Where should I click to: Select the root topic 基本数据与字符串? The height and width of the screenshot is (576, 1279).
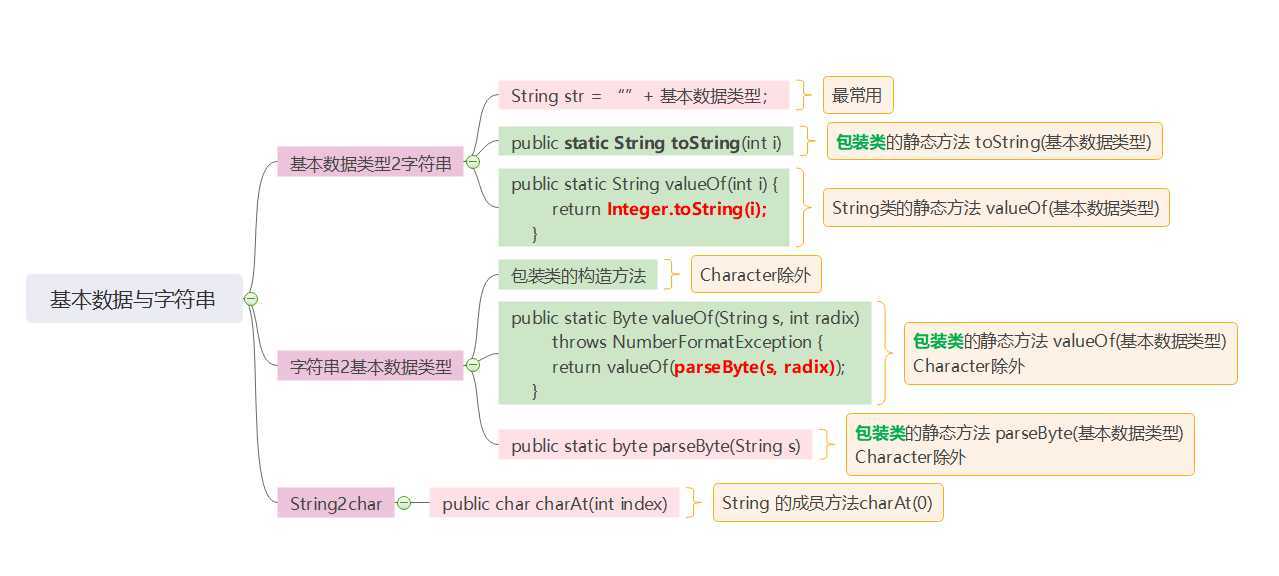[x=134, y=299]
